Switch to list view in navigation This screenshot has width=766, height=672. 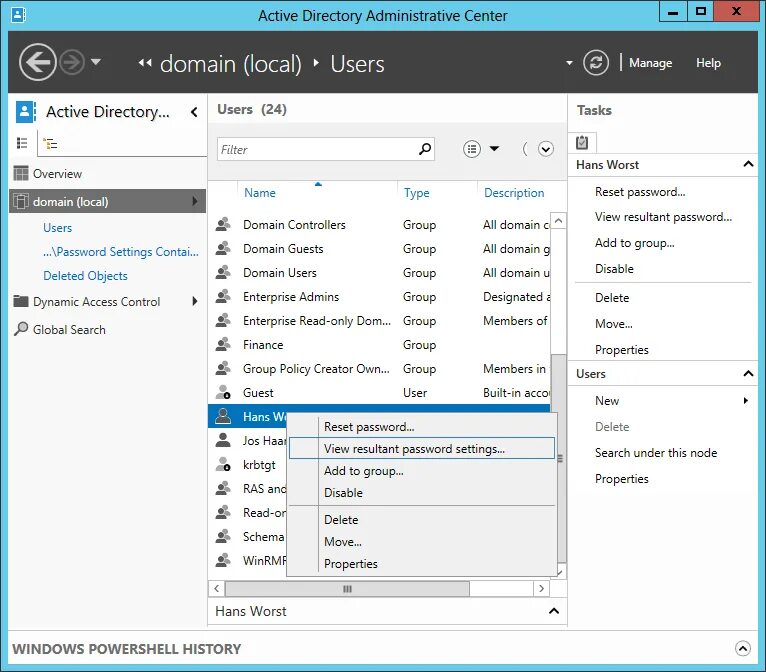tap(22, 143)
